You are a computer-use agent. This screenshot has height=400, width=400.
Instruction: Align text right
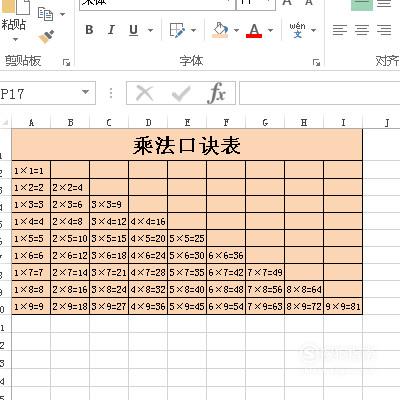click(x=384, y=30)
